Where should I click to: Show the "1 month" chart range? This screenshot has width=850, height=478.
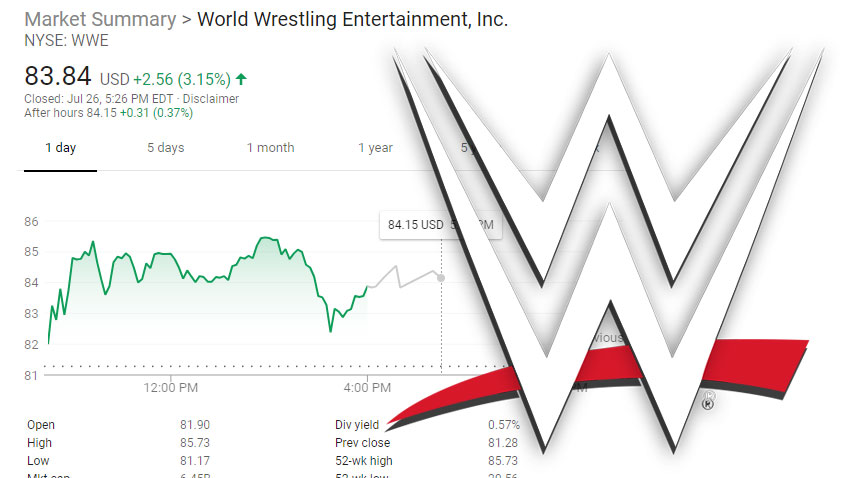click(x=270, y=148)
